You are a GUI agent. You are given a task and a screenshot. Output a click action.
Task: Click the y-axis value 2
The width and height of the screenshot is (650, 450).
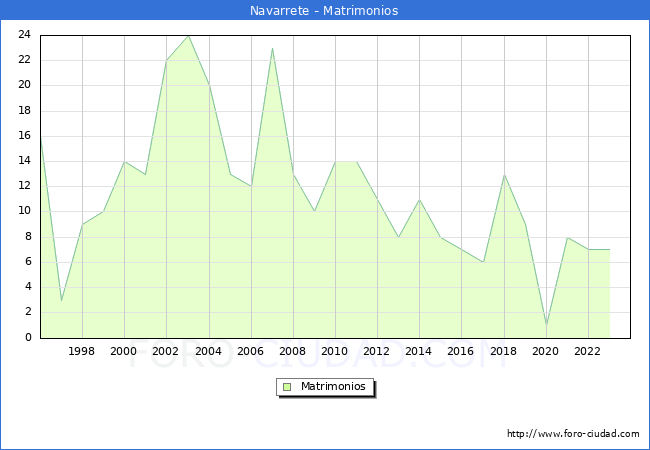[x=28, y=312]
